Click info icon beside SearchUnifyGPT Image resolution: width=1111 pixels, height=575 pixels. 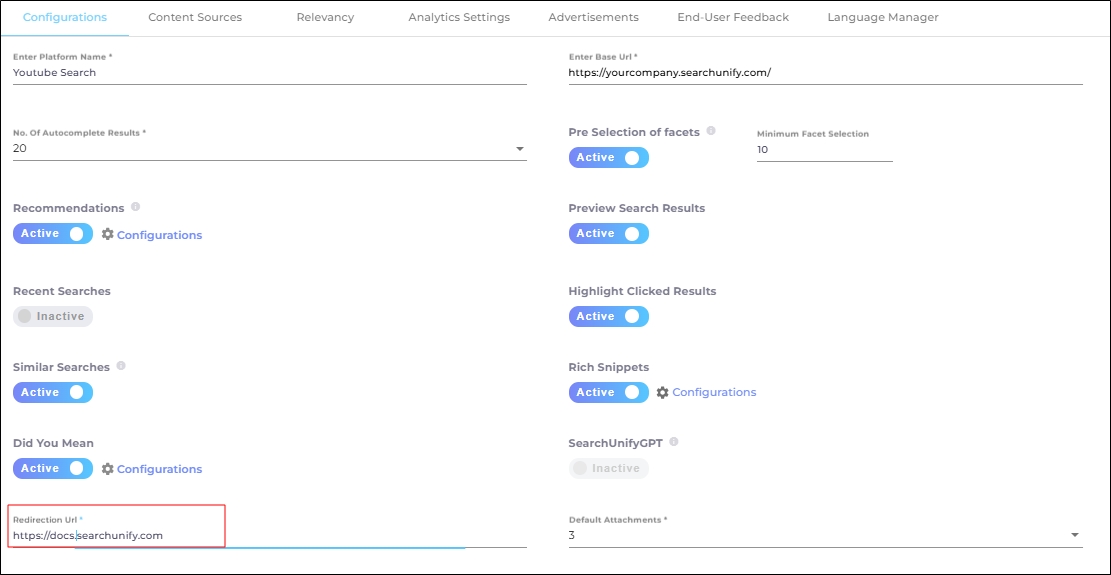coord(674,442)
